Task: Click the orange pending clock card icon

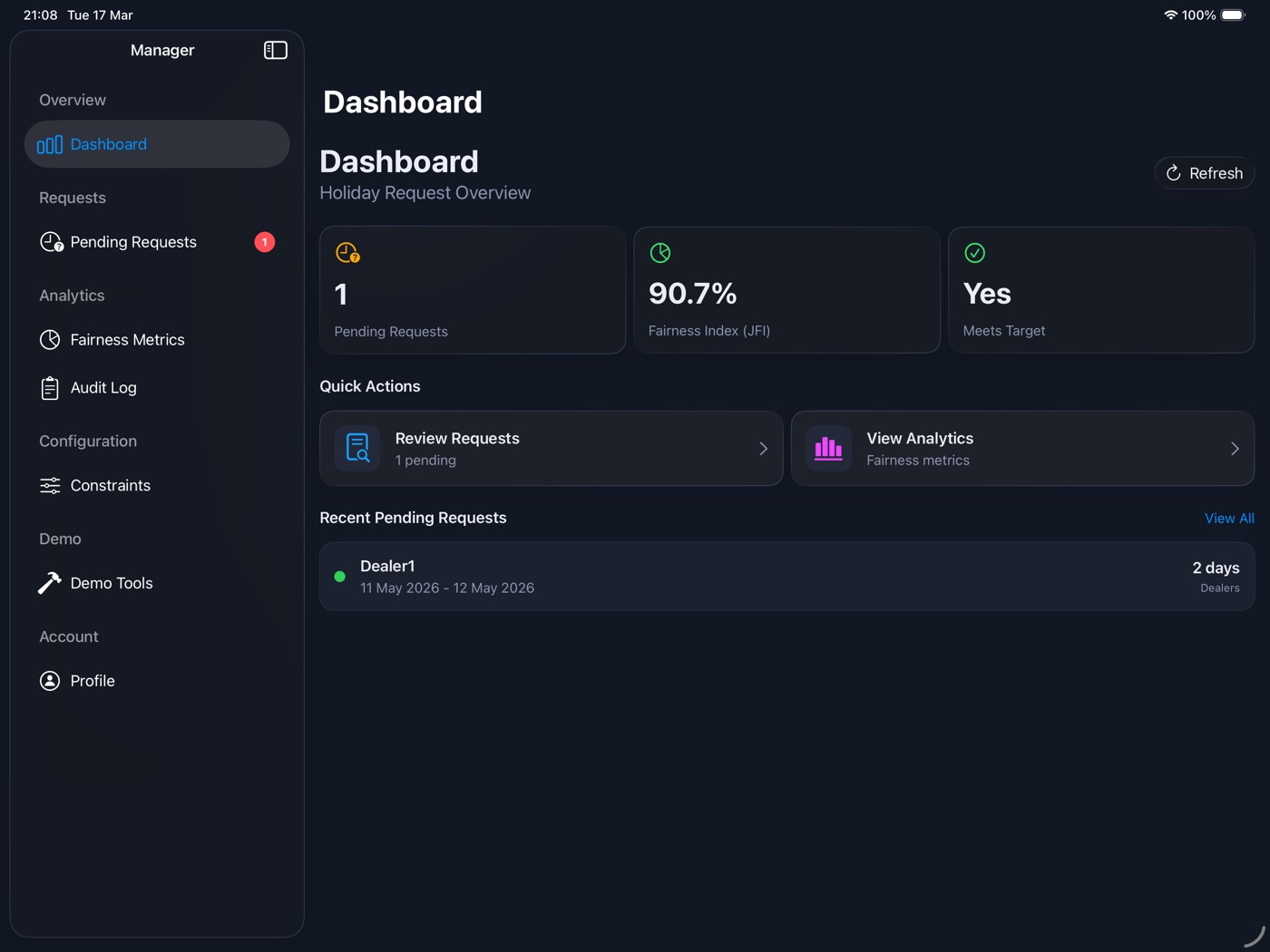Action: click(347, 253)
